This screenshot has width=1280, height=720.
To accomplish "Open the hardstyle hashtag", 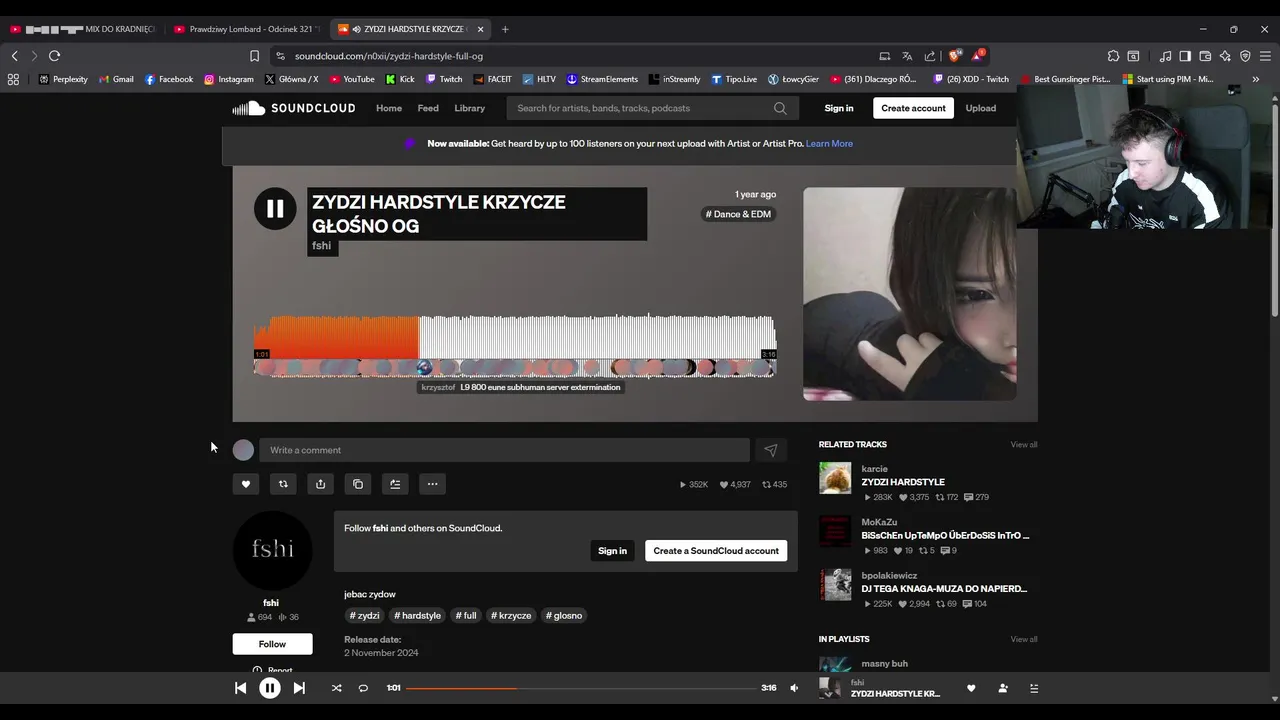I will pyautogui.click(x=417, y=616).
